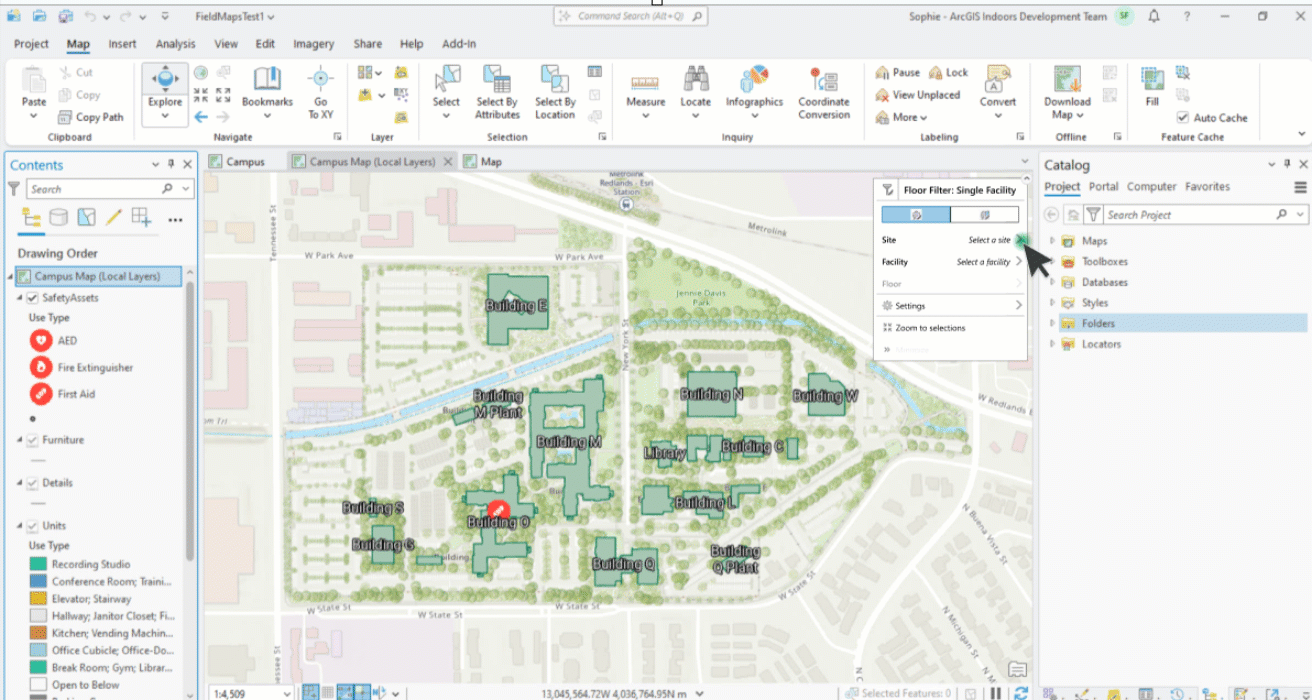
Task: Expand the Maps node in Catalog
Action: pyautogui.click(x=1052, y=241)
